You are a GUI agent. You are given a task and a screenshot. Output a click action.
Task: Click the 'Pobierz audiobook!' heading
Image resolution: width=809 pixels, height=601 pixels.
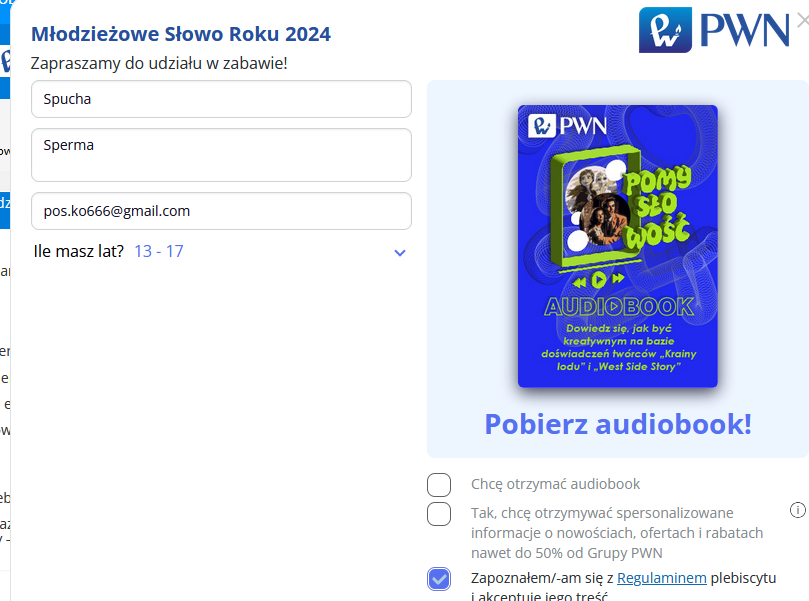[618, 424]
